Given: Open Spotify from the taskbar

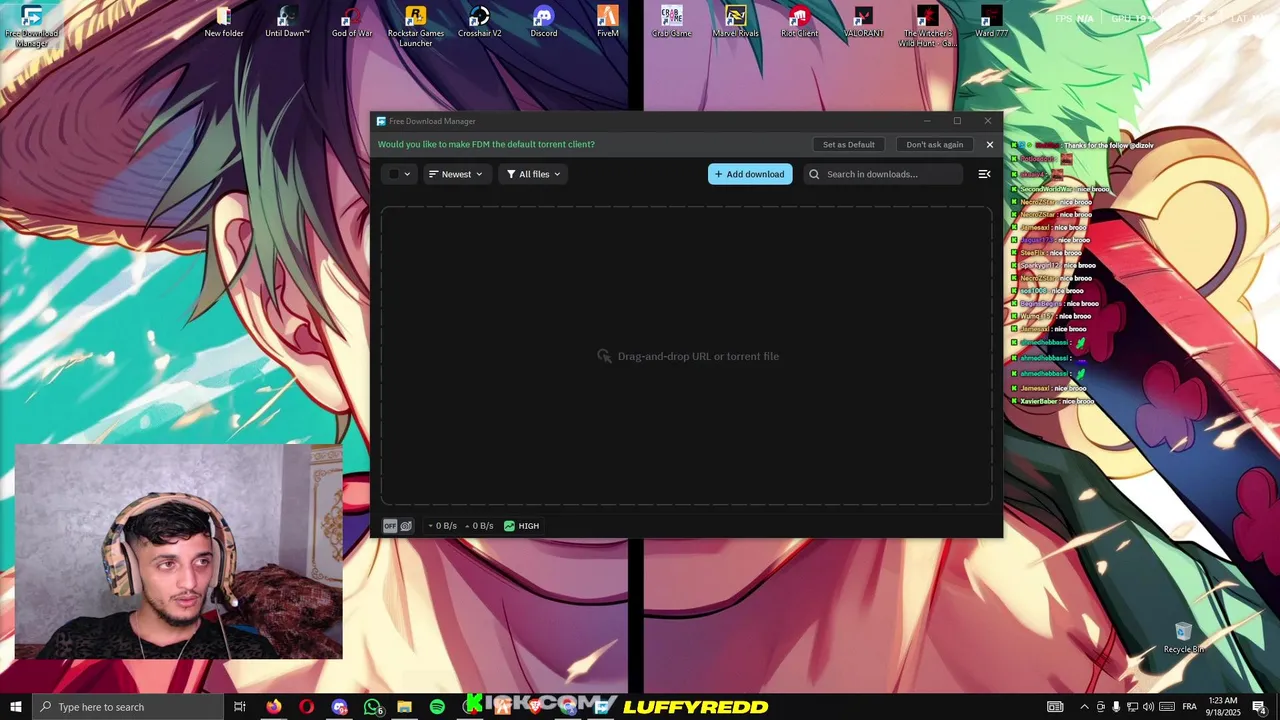Looking at the screenshot, I should [437, 707].
